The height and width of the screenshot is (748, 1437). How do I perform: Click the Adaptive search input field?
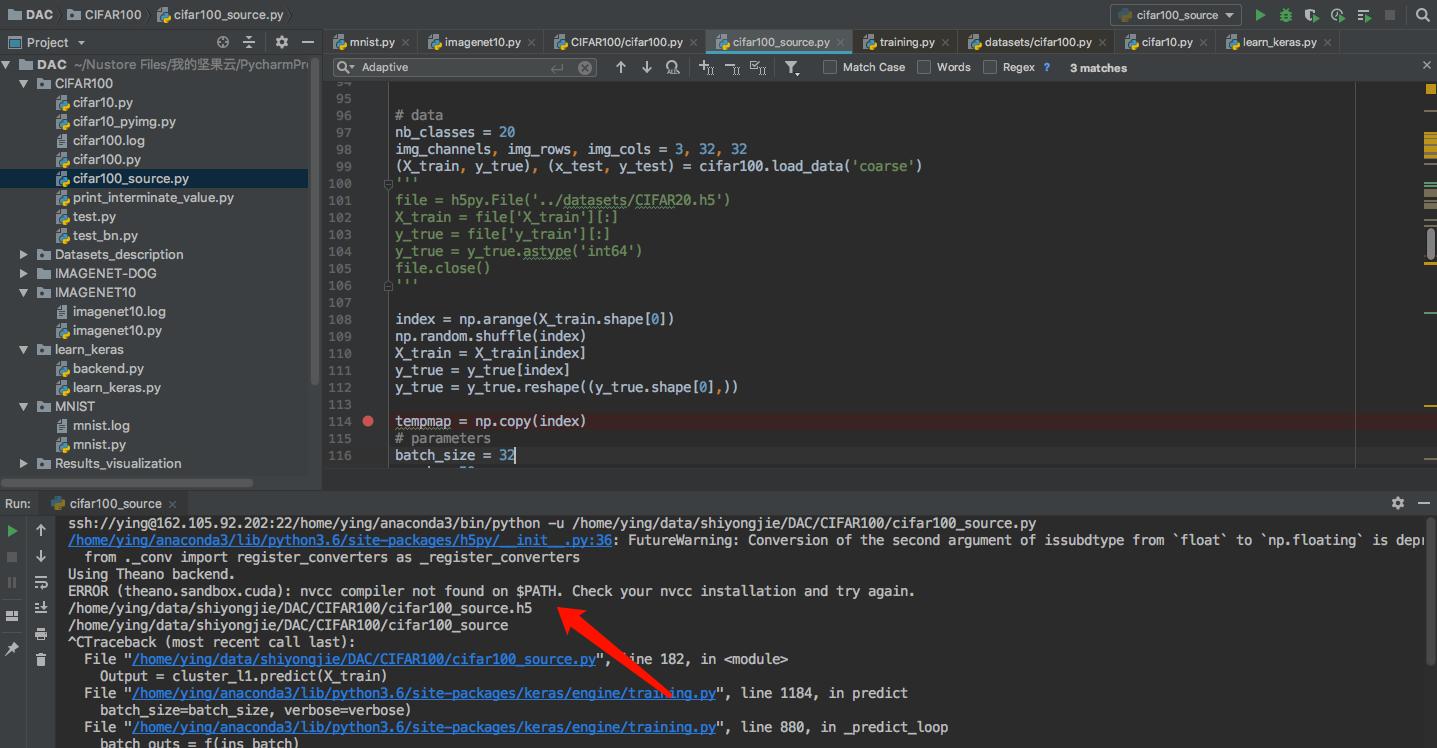[x=465, y=67]
